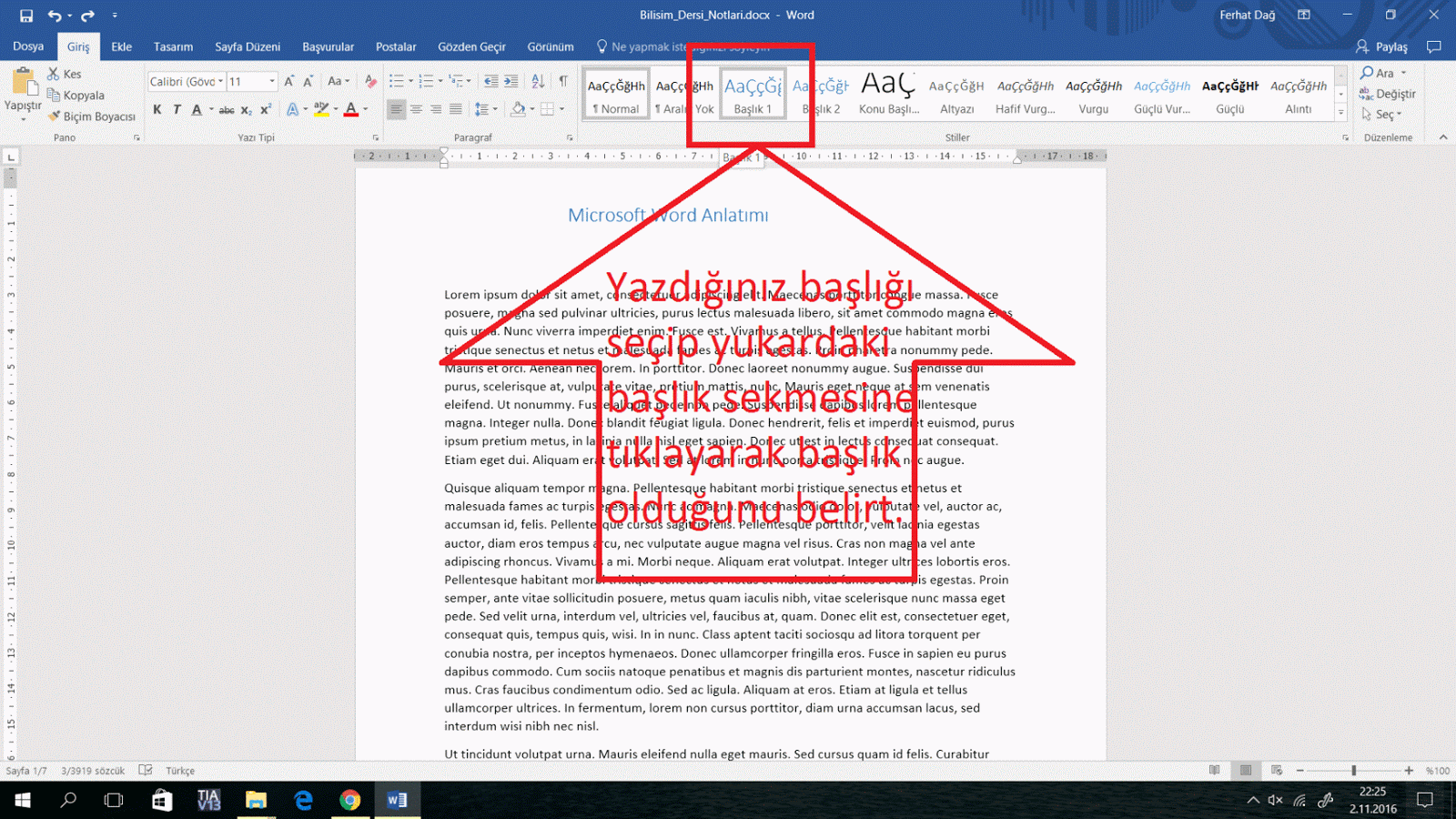Apply italic (T) formatting
The height and width of the screenshot is (819, 1456).
(x=177, y=109)
